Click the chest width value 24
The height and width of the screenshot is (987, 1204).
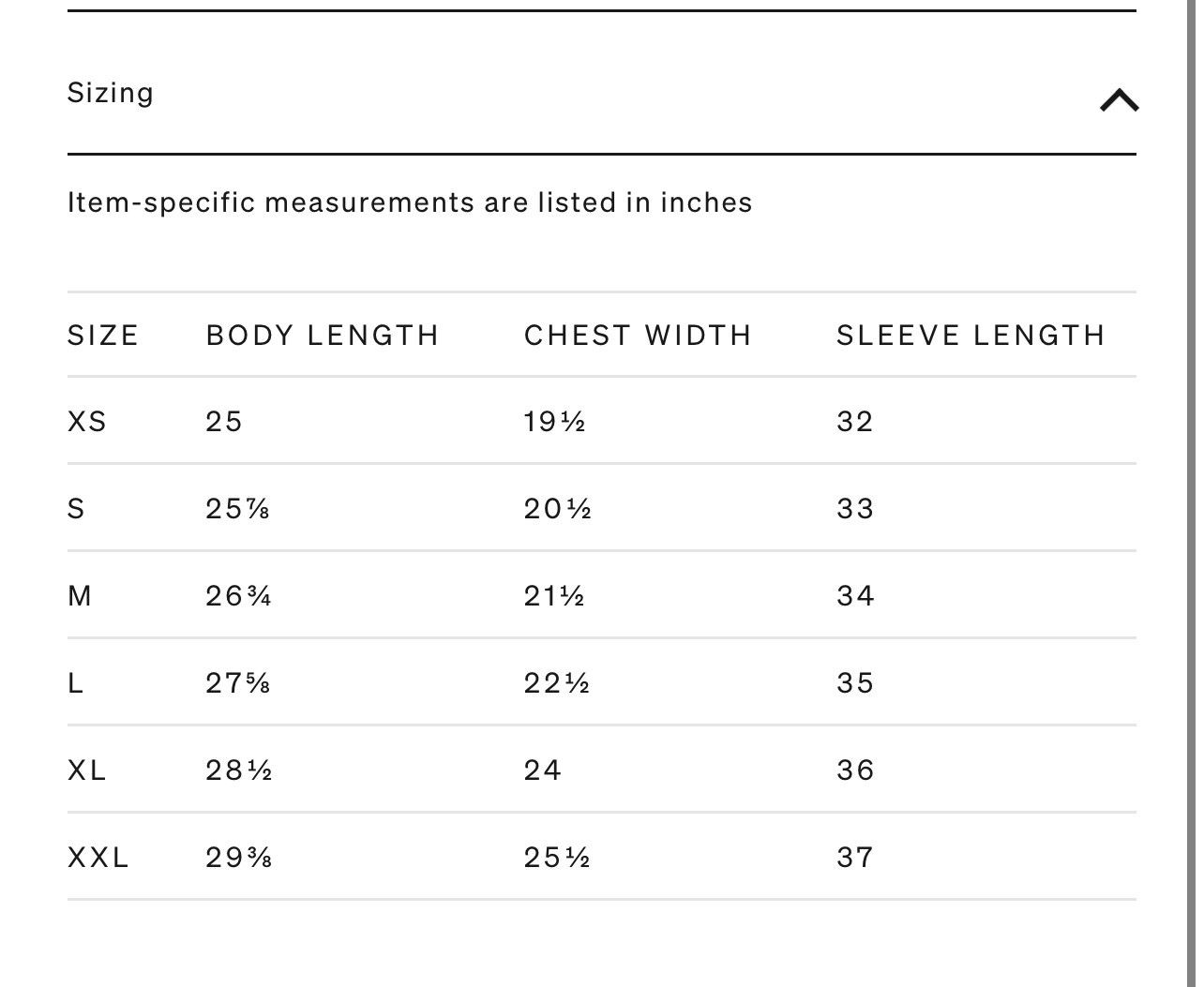point(543,770)
